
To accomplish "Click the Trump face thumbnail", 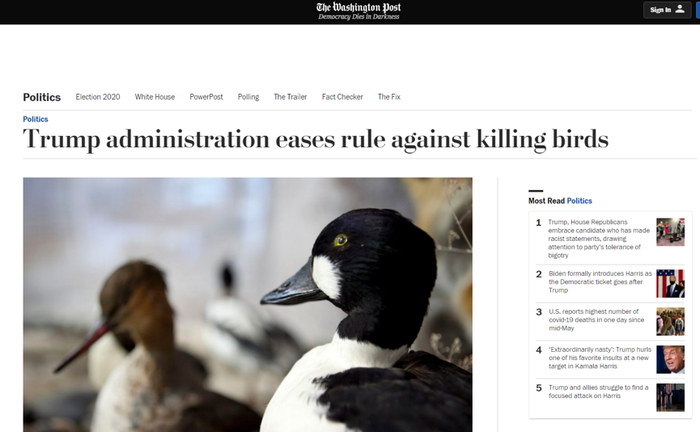I will (670, 359).
